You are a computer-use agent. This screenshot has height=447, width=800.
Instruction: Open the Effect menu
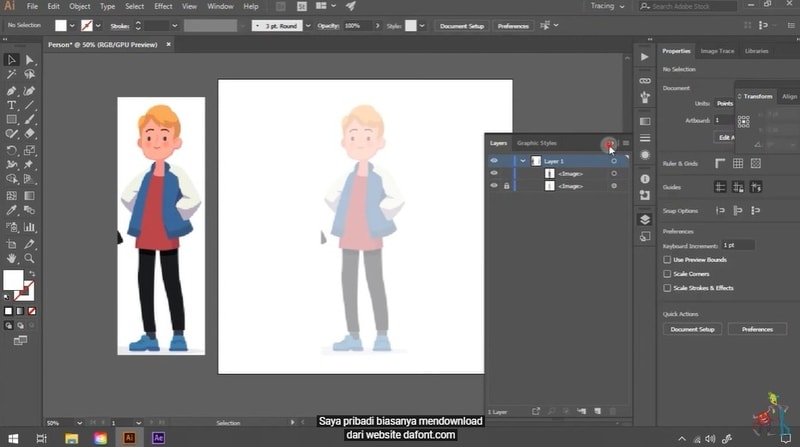tap(163, 6)
